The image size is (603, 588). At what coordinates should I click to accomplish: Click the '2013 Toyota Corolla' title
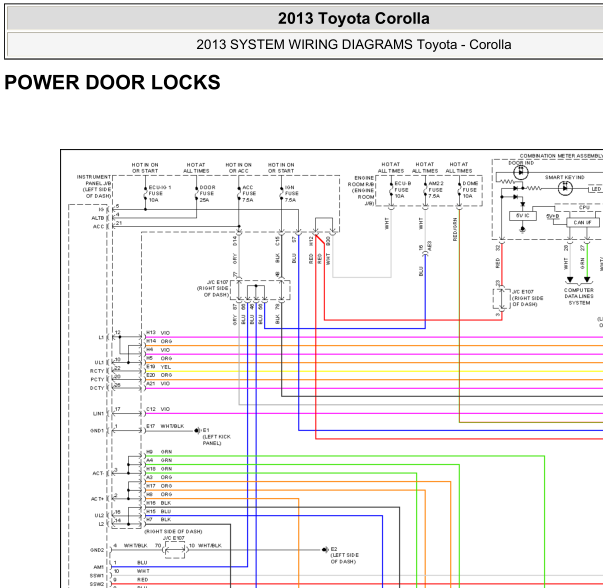coord(353,19)
